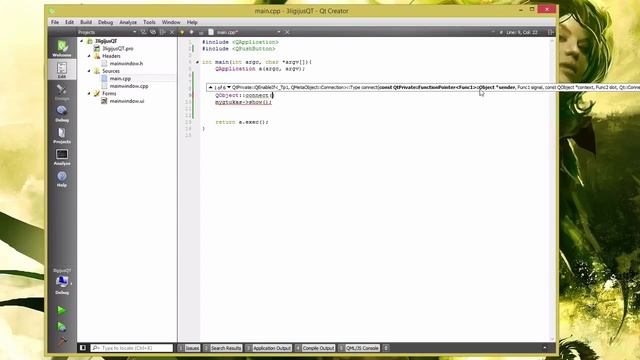Viewport: 640px width, 360px height.
Task: Start debugging with the play-bug button
Action: click(x=61, y=327)
